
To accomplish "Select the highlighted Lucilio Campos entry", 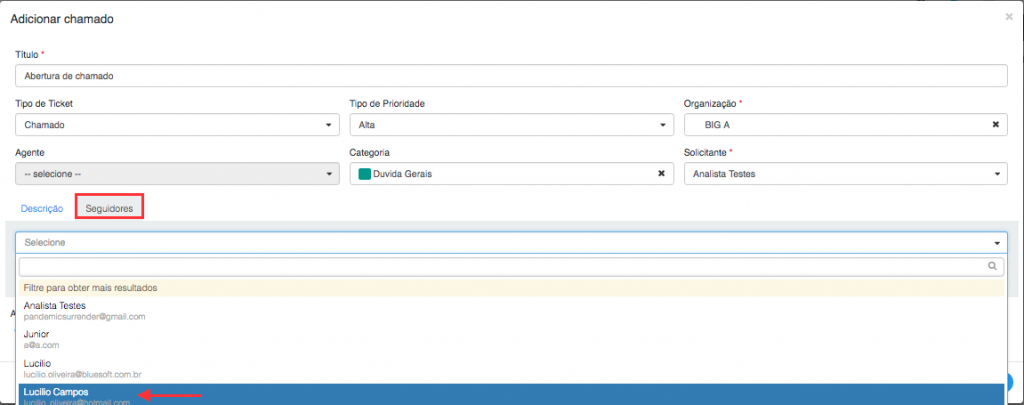I will (x=511, y=395).
